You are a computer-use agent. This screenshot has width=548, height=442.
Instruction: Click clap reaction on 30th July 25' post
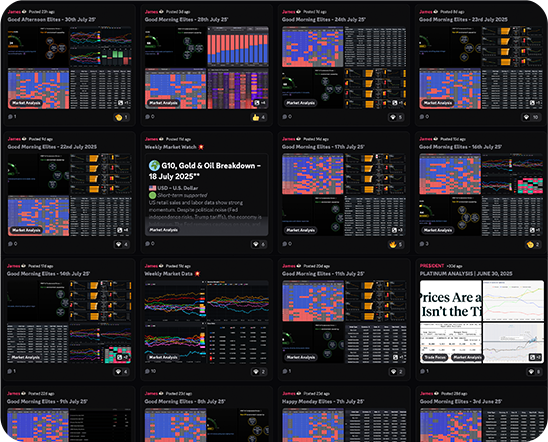click(x=122, y=117)
